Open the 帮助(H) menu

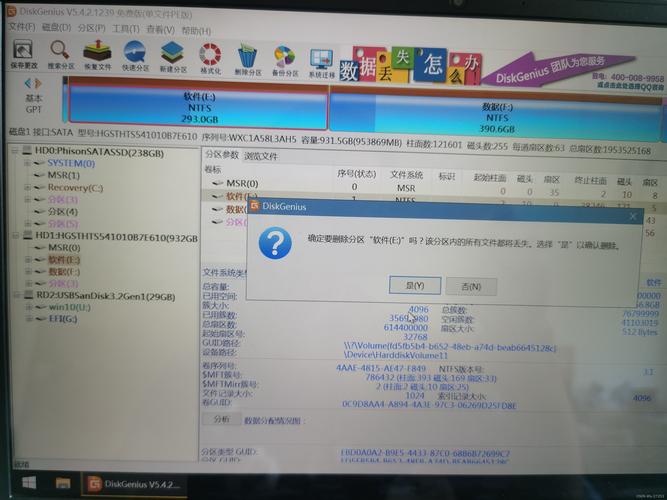[196, 31]
